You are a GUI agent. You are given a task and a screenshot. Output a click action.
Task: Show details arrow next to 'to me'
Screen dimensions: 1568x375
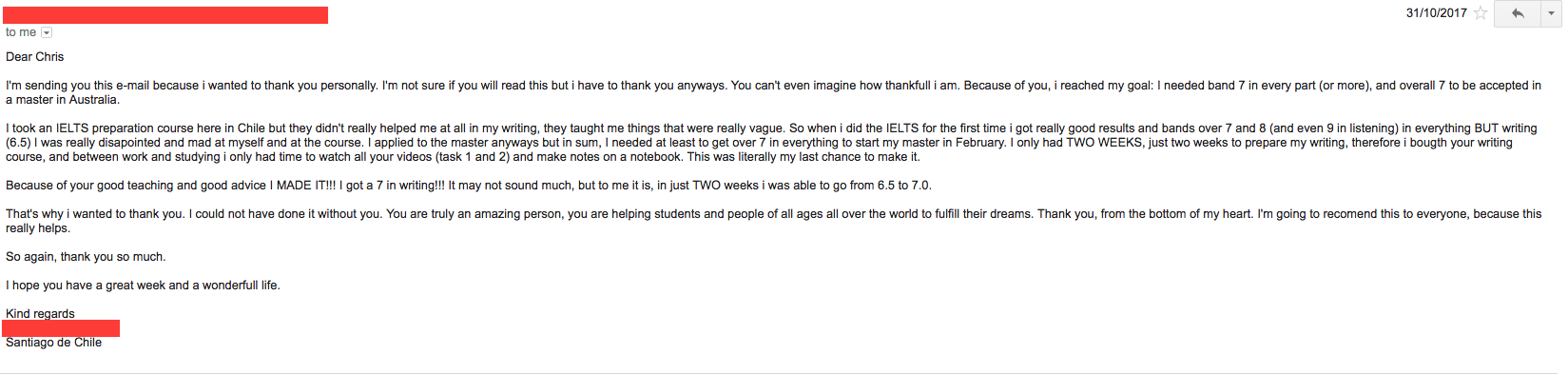pos(47,32)
